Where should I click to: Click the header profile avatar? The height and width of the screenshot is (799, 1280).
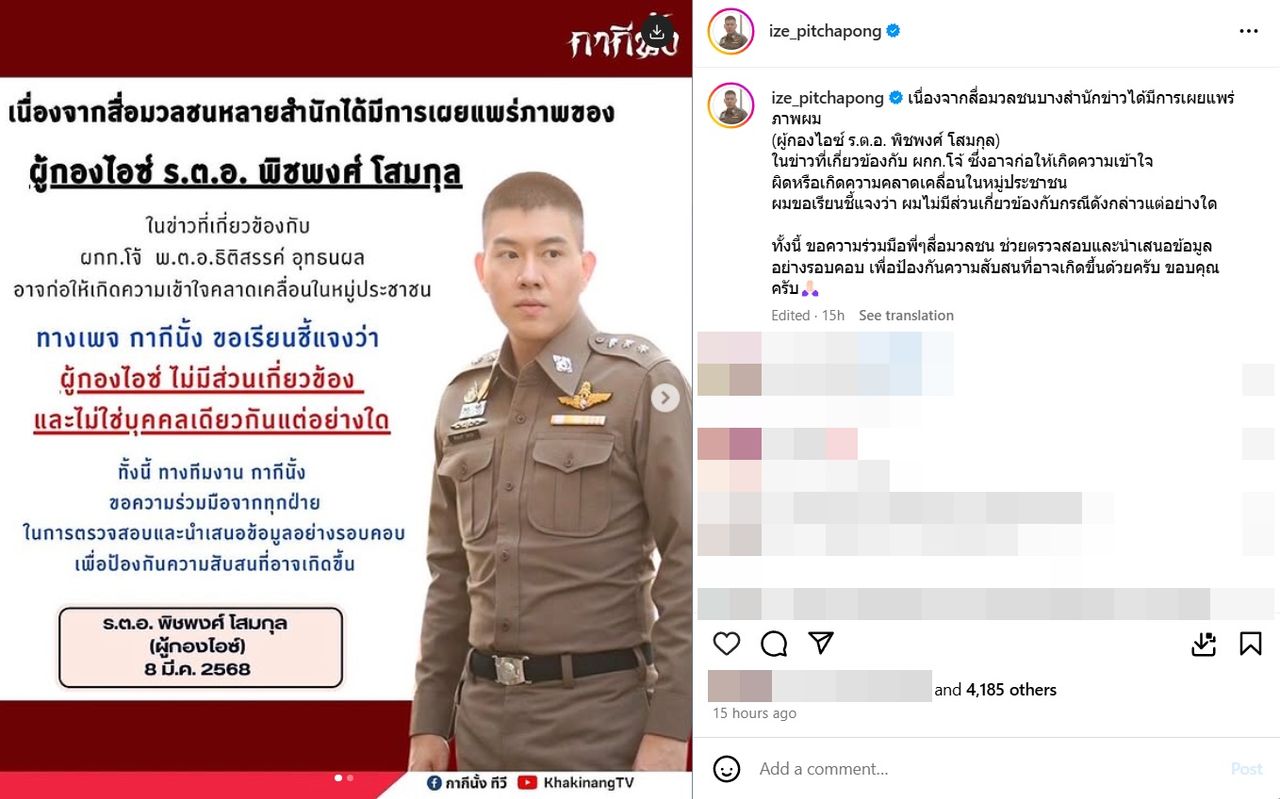pos(731,31)
